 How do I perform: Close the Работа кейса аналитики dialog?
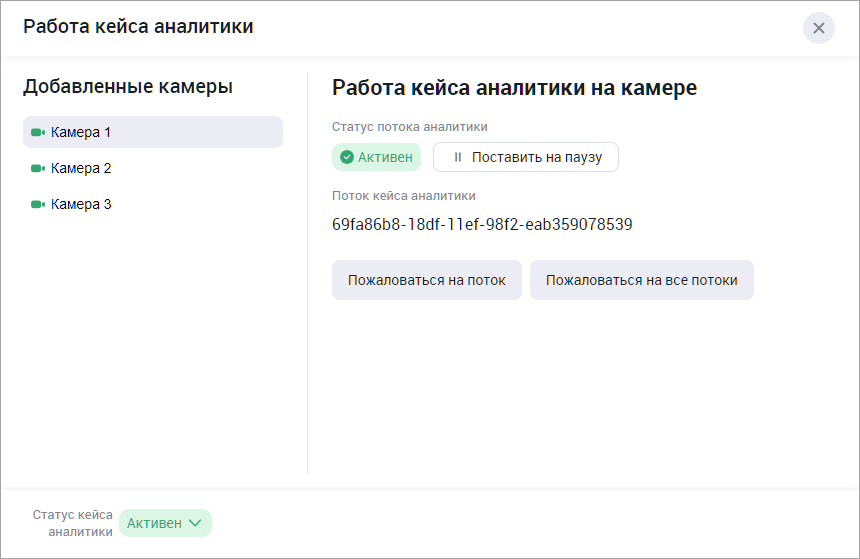click(x=818, y=28)
